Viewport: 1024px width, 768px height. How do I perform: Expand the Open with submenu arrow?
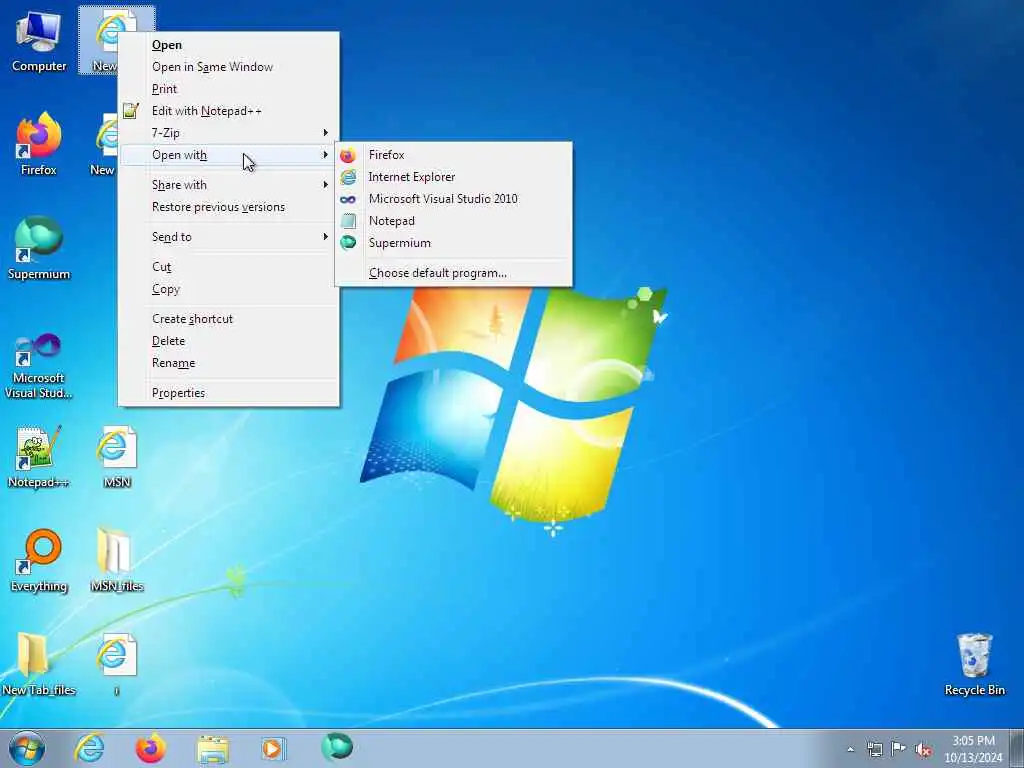coord(325,155)
